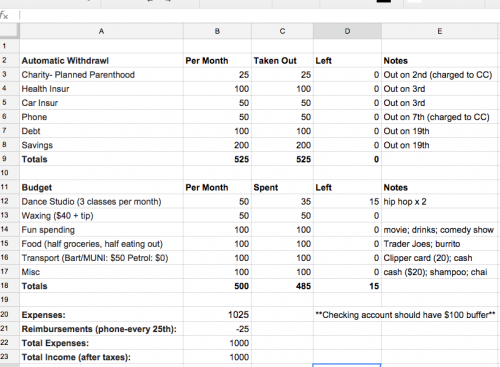The image size is (500, 367).
Task: Click 'Taken Out' header cell
Action: point(282,61)
